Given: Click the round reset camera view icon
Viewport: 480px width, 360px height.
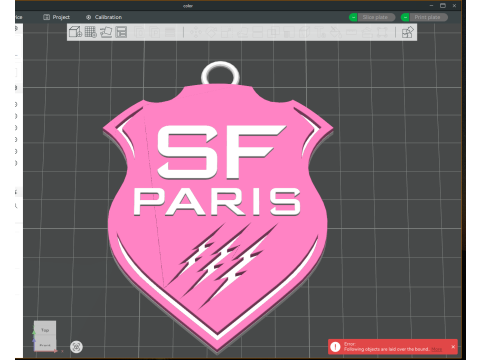Looking at the screenshot, I should pos(76,347).
